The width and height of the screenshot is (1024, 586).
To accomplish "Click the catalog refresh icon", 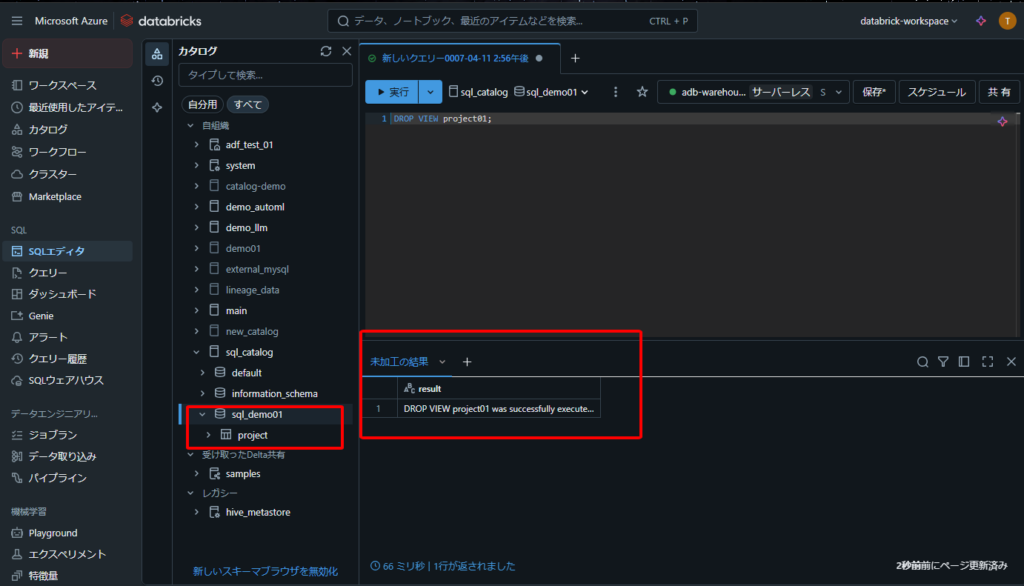I will click(x=325, y=51).
